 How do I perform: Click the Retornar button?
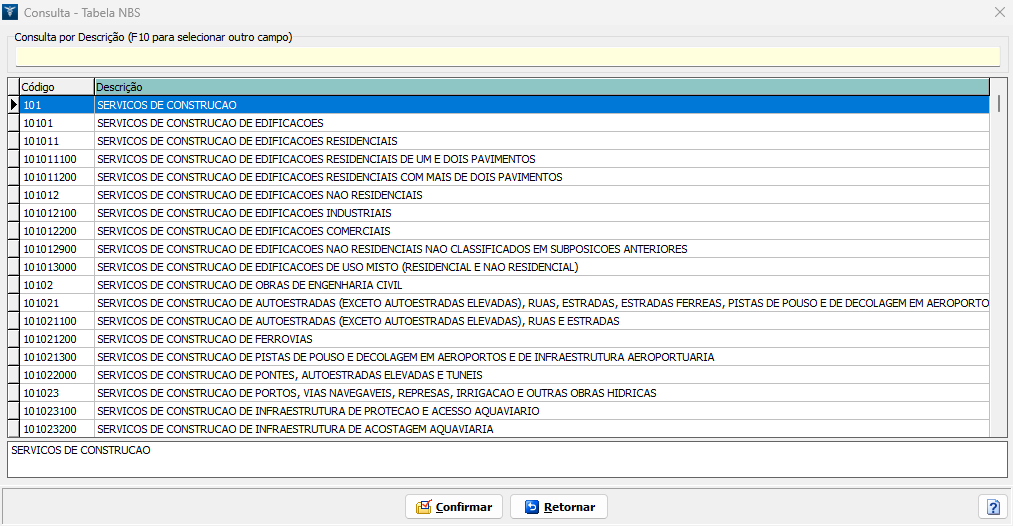pos(558,507)
